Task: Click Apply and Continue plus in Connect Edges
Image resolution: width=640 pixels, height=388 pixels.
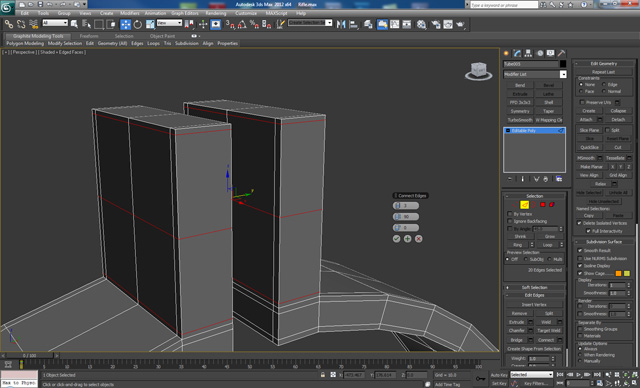Action: pos(407,239)
